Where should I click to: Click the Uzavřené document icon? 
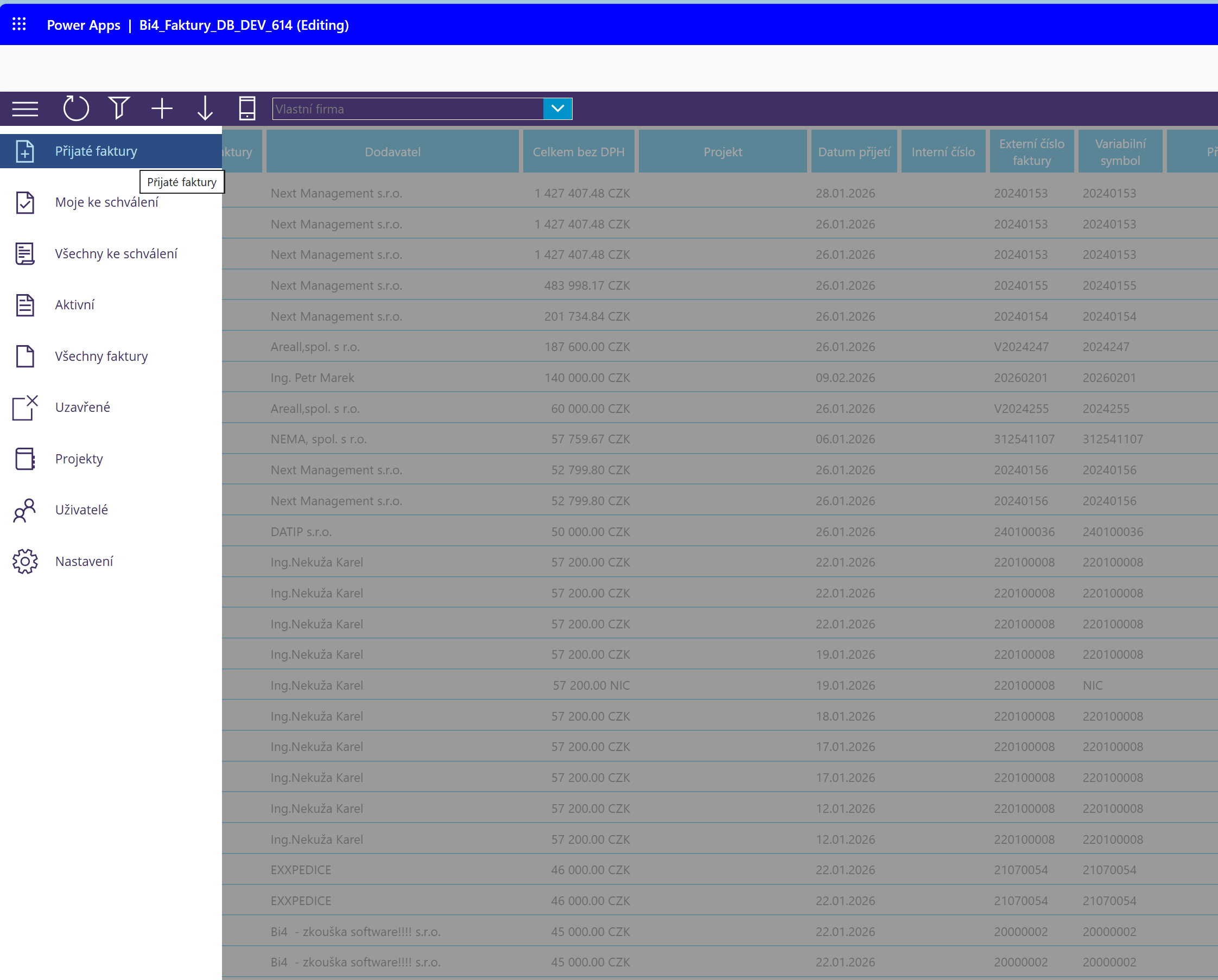pyautogui.click(x=25, y=408)
